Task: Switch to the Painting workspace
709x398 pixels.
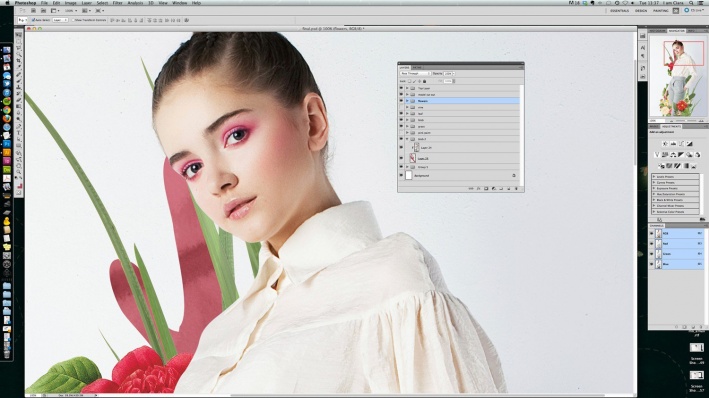Action: tap(661, 10)
